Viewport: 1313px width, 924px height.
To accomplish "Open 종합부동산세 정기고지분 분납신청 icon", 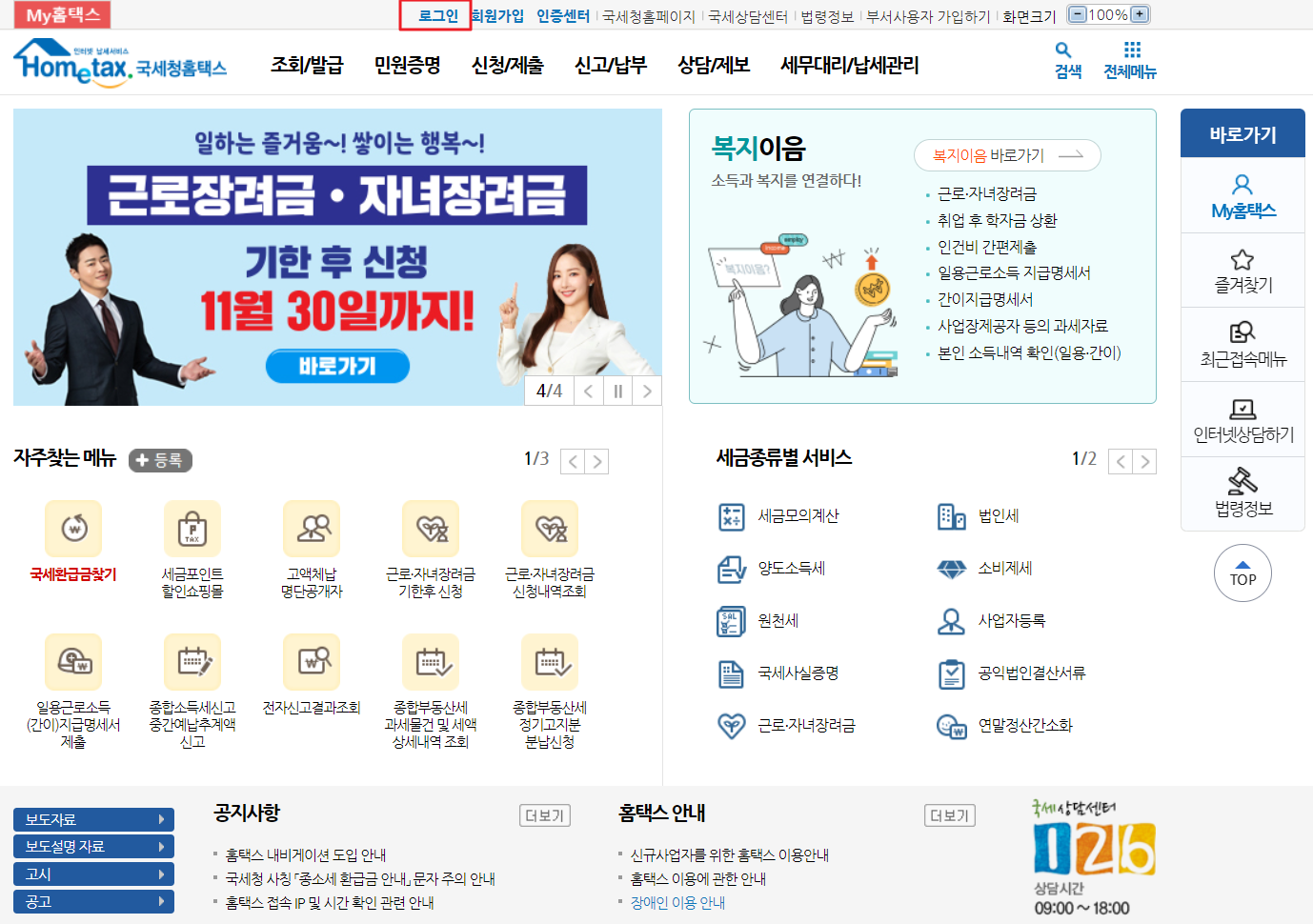I will (550, 662).
